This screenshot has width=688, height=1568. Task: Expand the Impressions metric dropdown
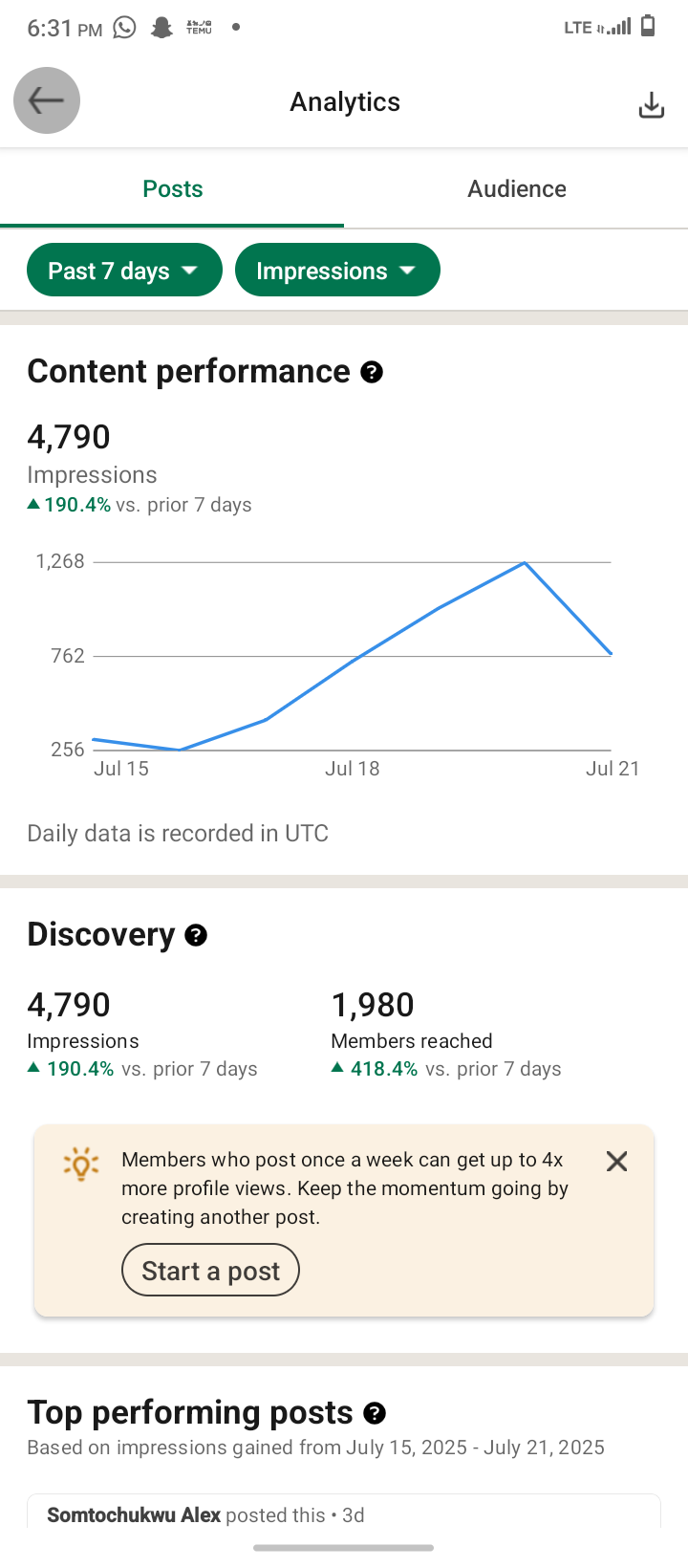337,271
